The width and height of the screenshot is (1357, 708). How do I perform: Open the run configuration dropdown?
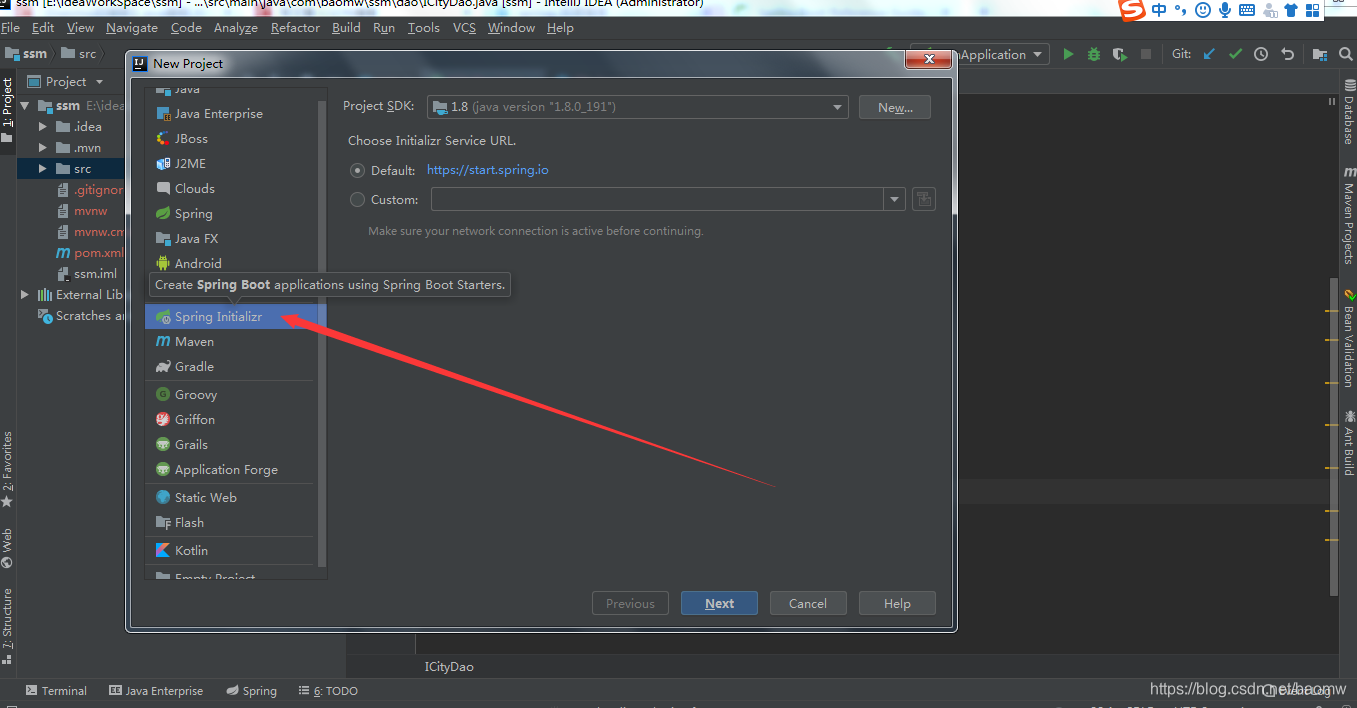[x=1038, y=54]
